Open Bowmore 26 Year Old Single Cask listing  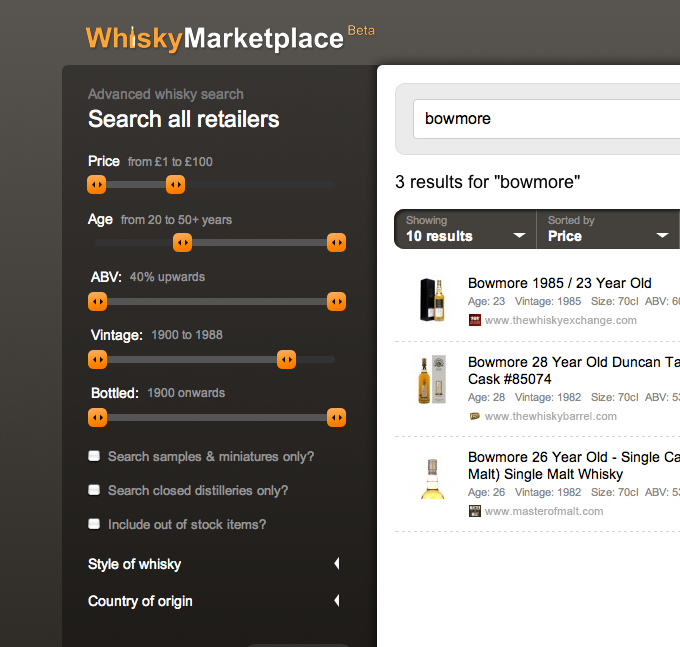[x=574, y=465]
